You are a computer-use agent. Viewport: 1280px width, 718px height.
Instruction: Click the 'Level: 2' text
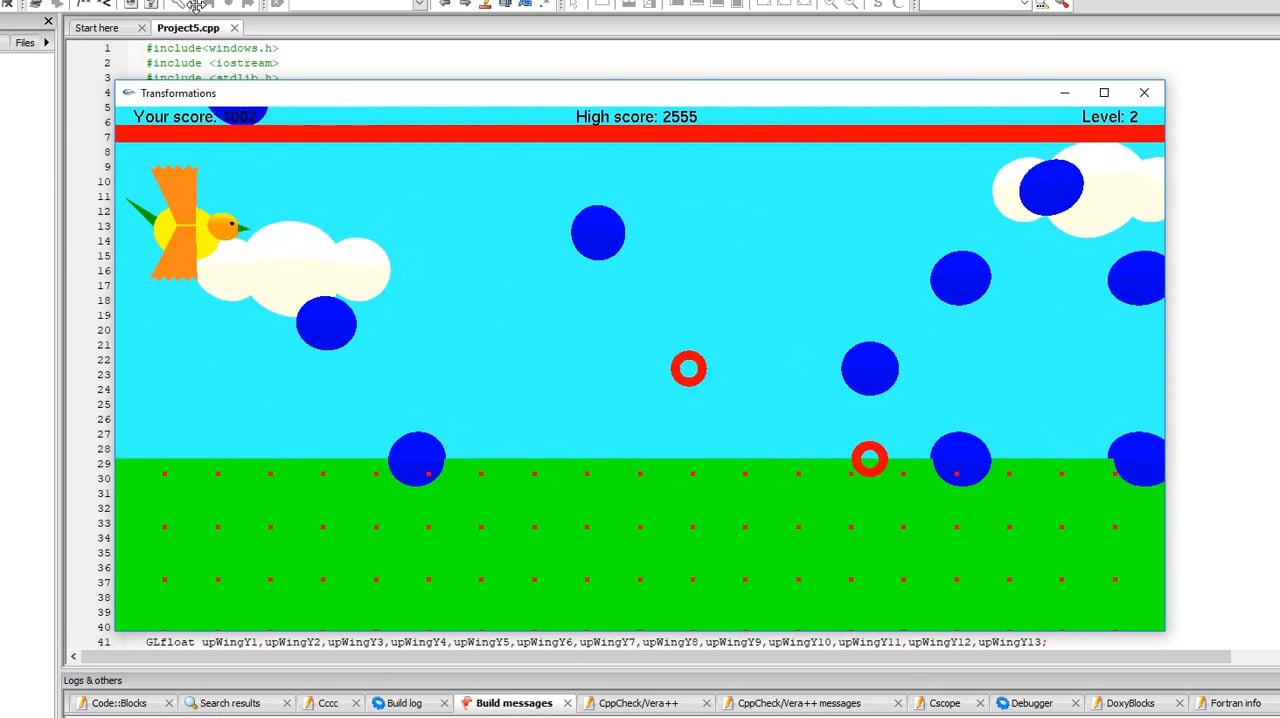click(x=1110, y=117)
